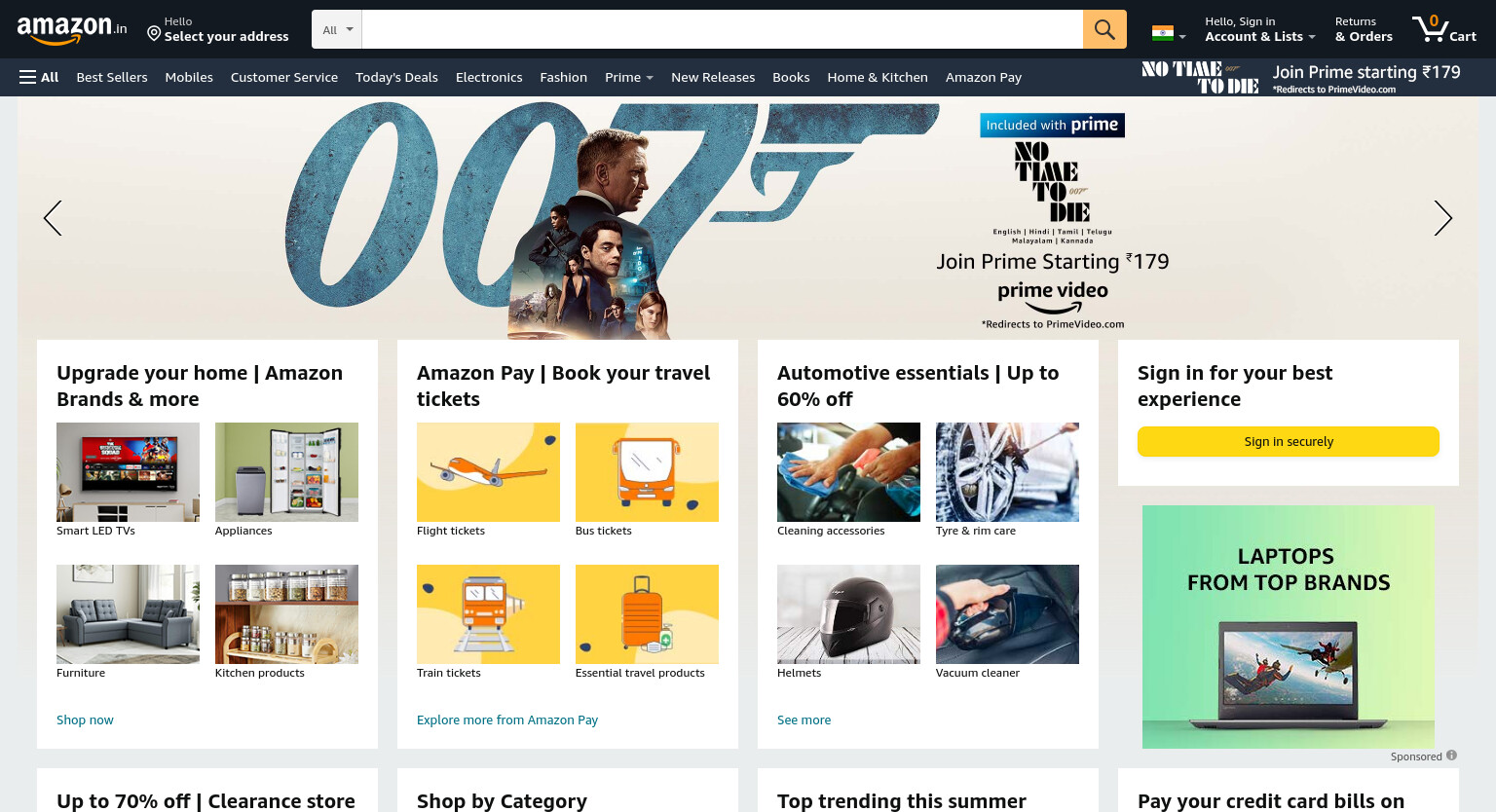This screenshot has height=812, width=1496.
Task: Select Electronics in the navigation bar
Action: click(489, 77)
